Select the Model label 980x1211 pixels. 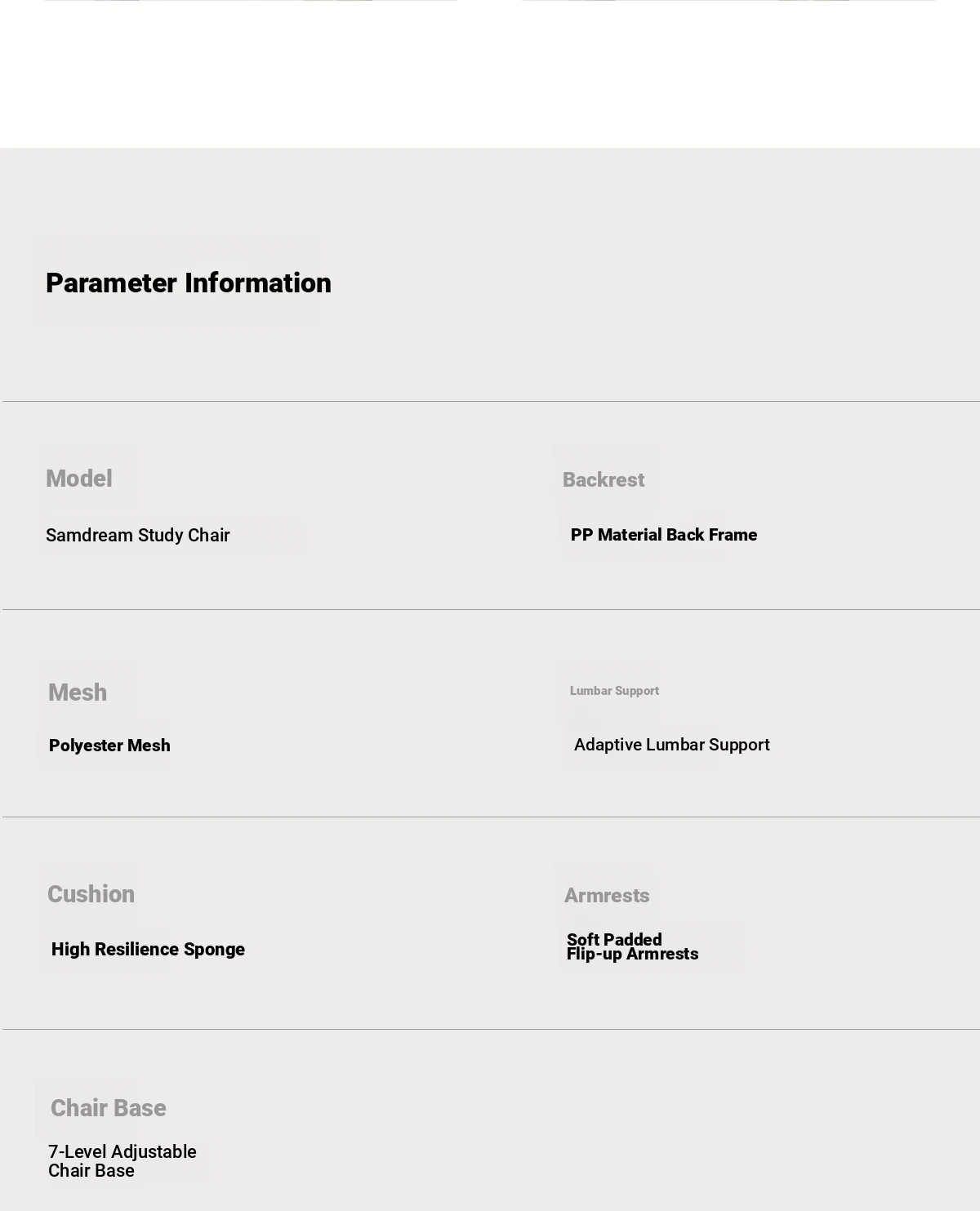[79, 479]
